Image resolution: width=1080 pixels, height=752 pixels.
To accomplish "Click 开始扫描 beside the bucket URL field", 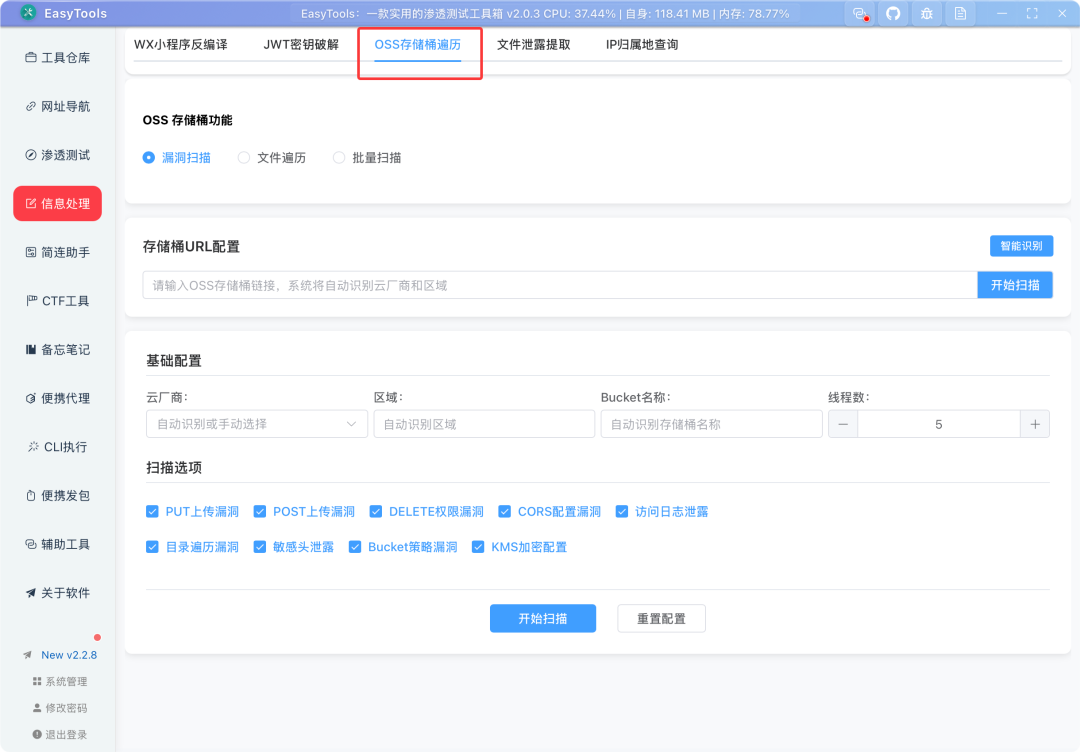I will 1015,285.
